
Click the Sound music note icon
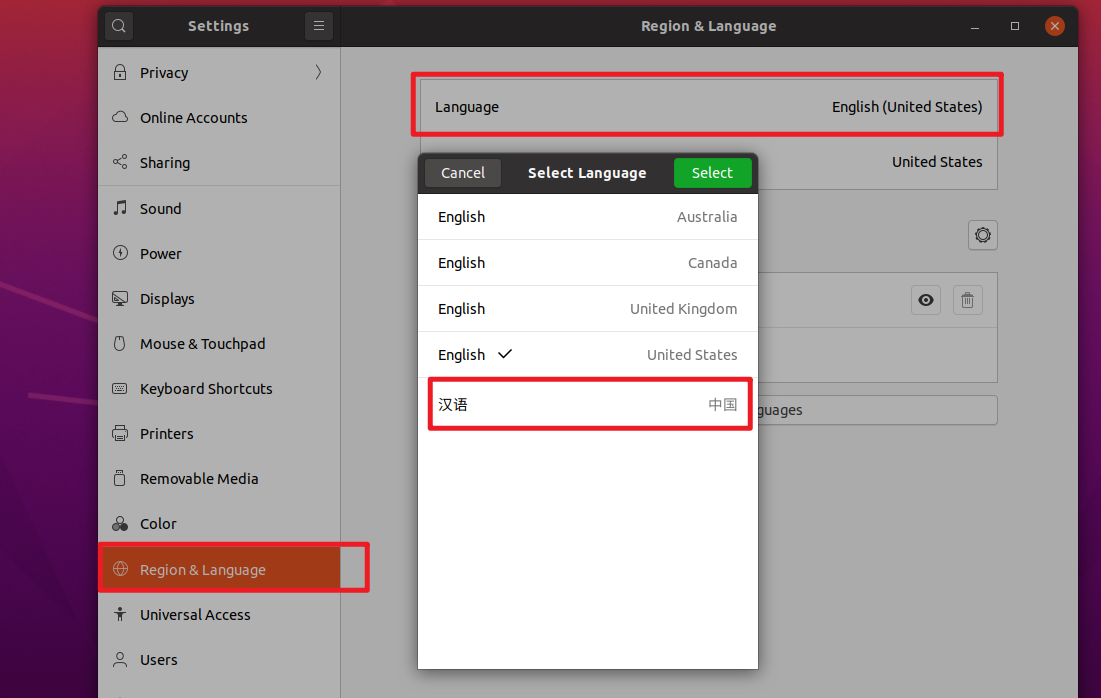120,208
